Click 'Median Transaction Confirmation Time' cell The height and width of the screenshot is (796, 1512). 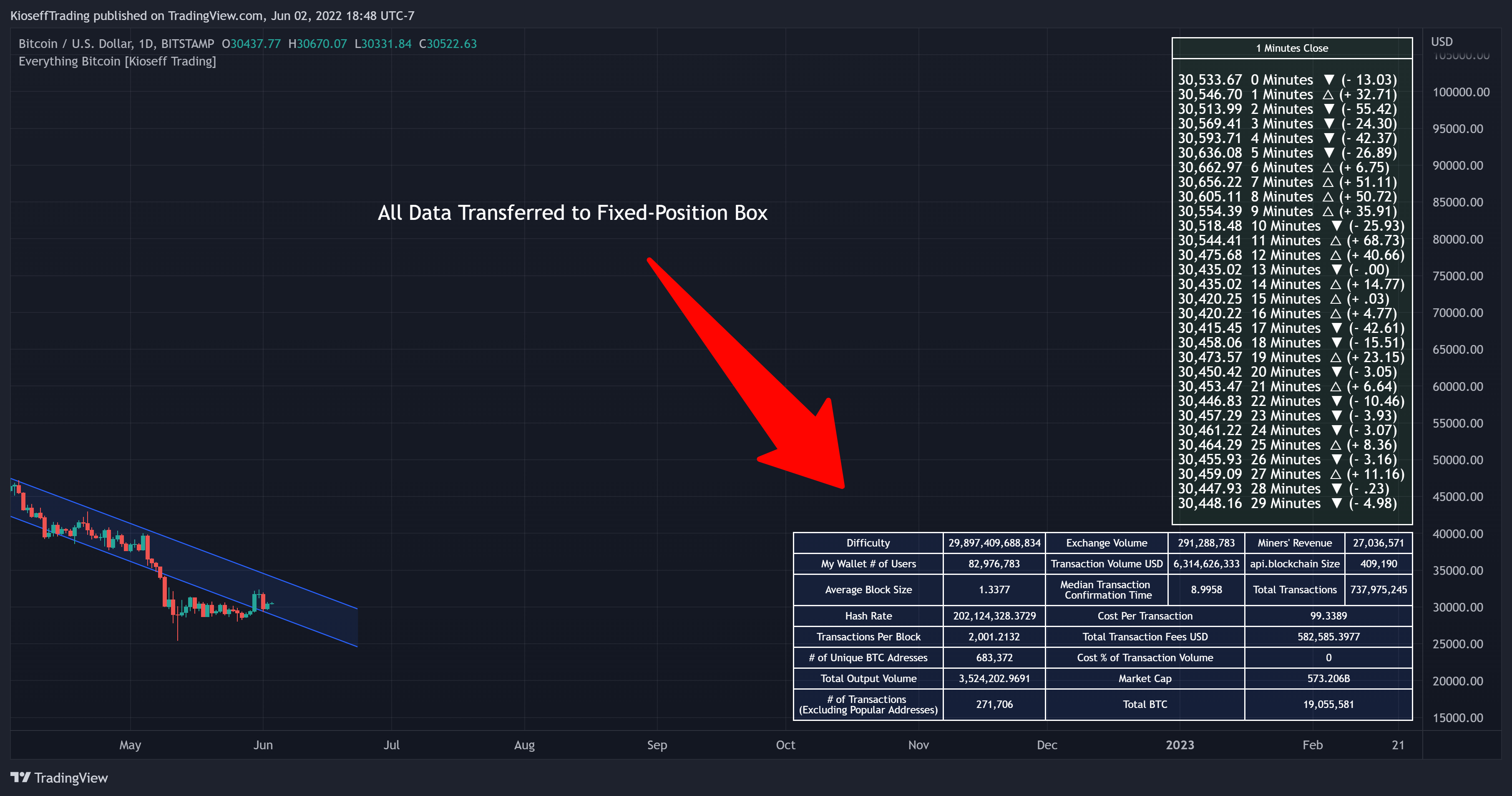click(1107, 590)
